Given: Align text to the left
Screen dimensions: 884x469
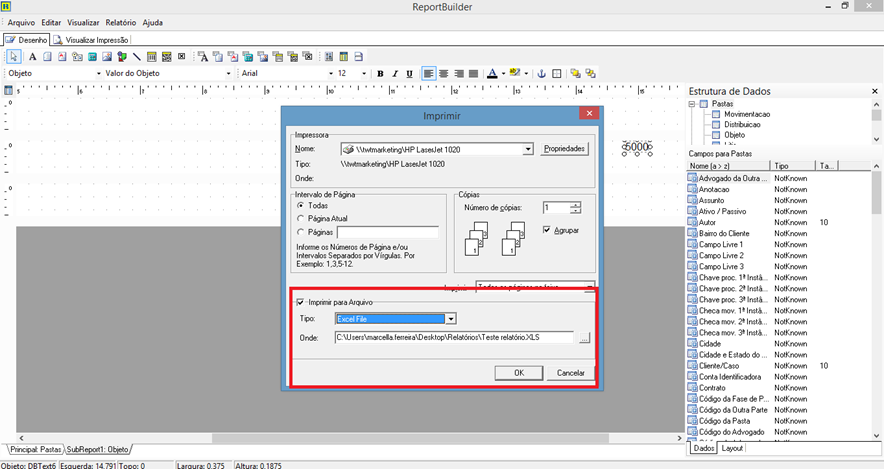Looking at the screenshot, I should pyautogui.click(x=429, y=73).
